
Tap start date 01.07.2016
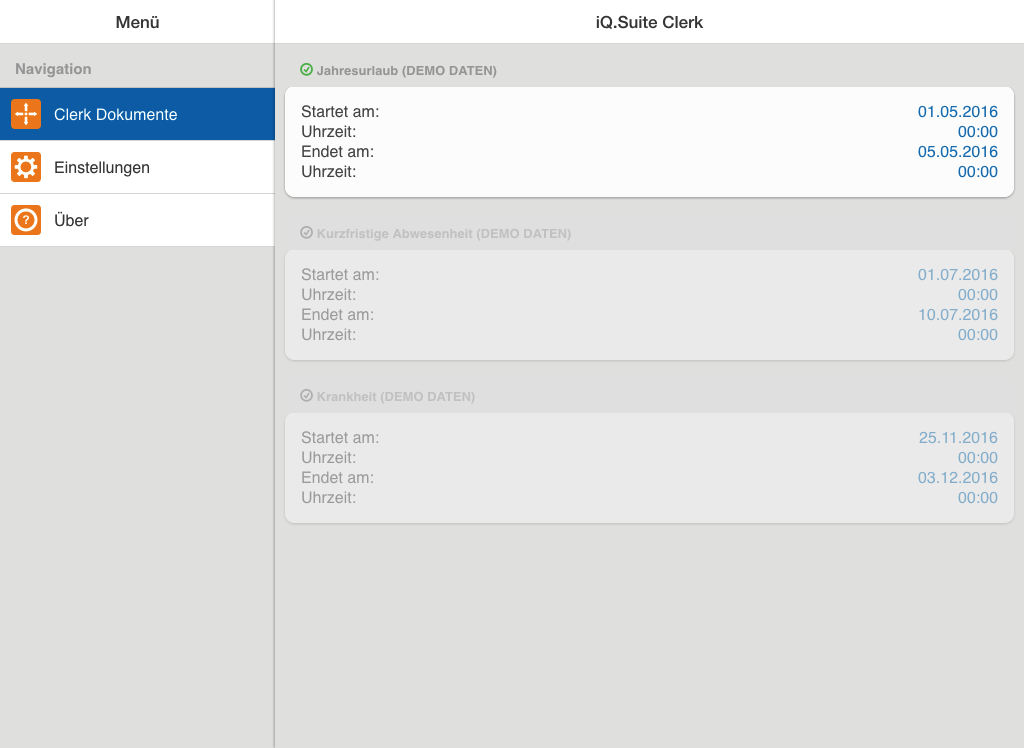click(x=957, y=275)
